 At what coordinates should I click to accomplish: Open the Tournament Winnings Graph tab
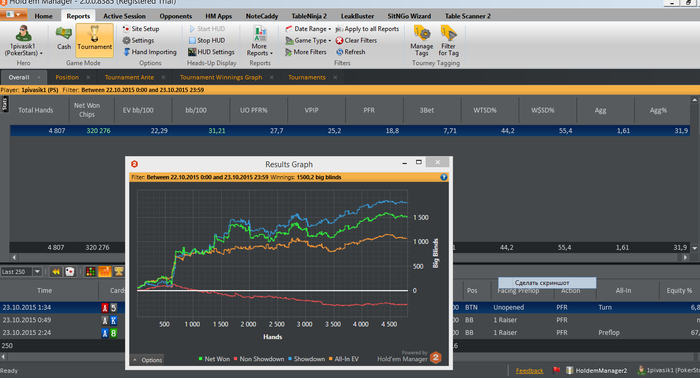click(x=221, y=77)
